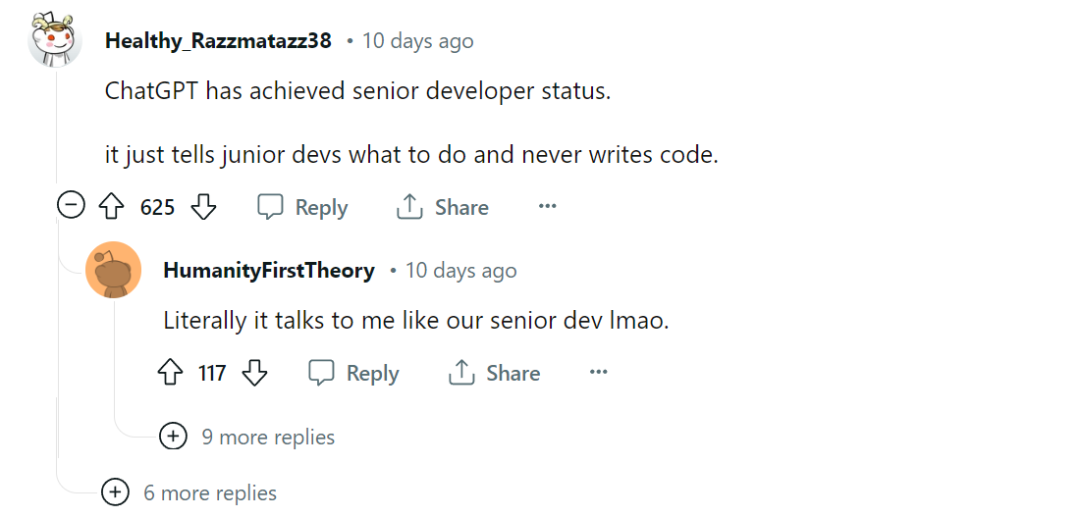The image size is (1080, 517).
Task: Upvote the Healthy_Razzmatazz38 comment
Action: pyautogui.click(x=111, y=208)
